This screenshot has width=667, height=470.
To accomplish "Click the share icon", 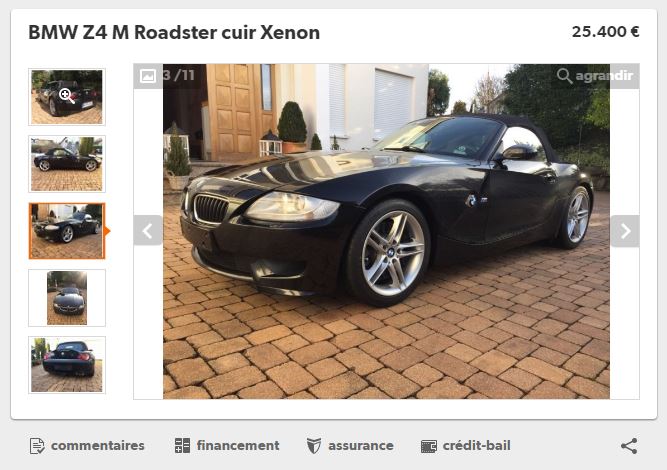I will pyautogui.click(x=629, y=446).
